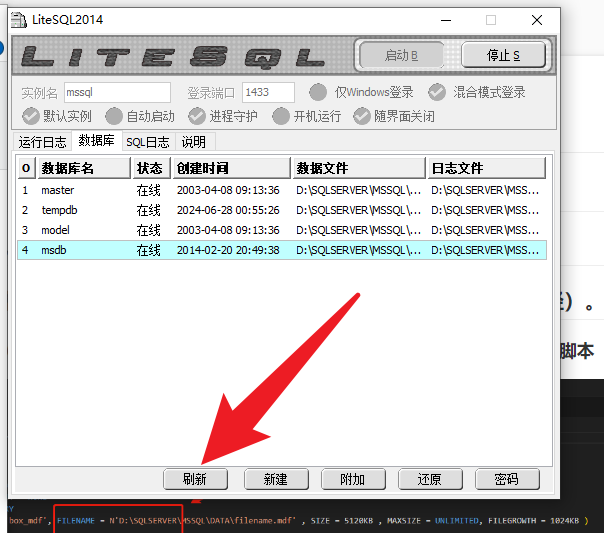
Task: Switch to the 运行日志 tab
Action: click(42, 142)
